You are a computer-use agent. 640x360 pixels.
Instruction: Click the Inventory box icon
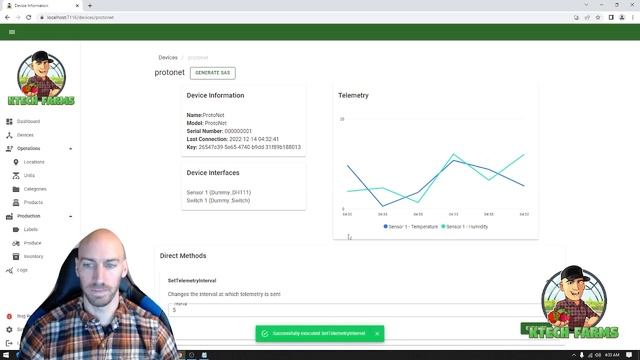16,256
